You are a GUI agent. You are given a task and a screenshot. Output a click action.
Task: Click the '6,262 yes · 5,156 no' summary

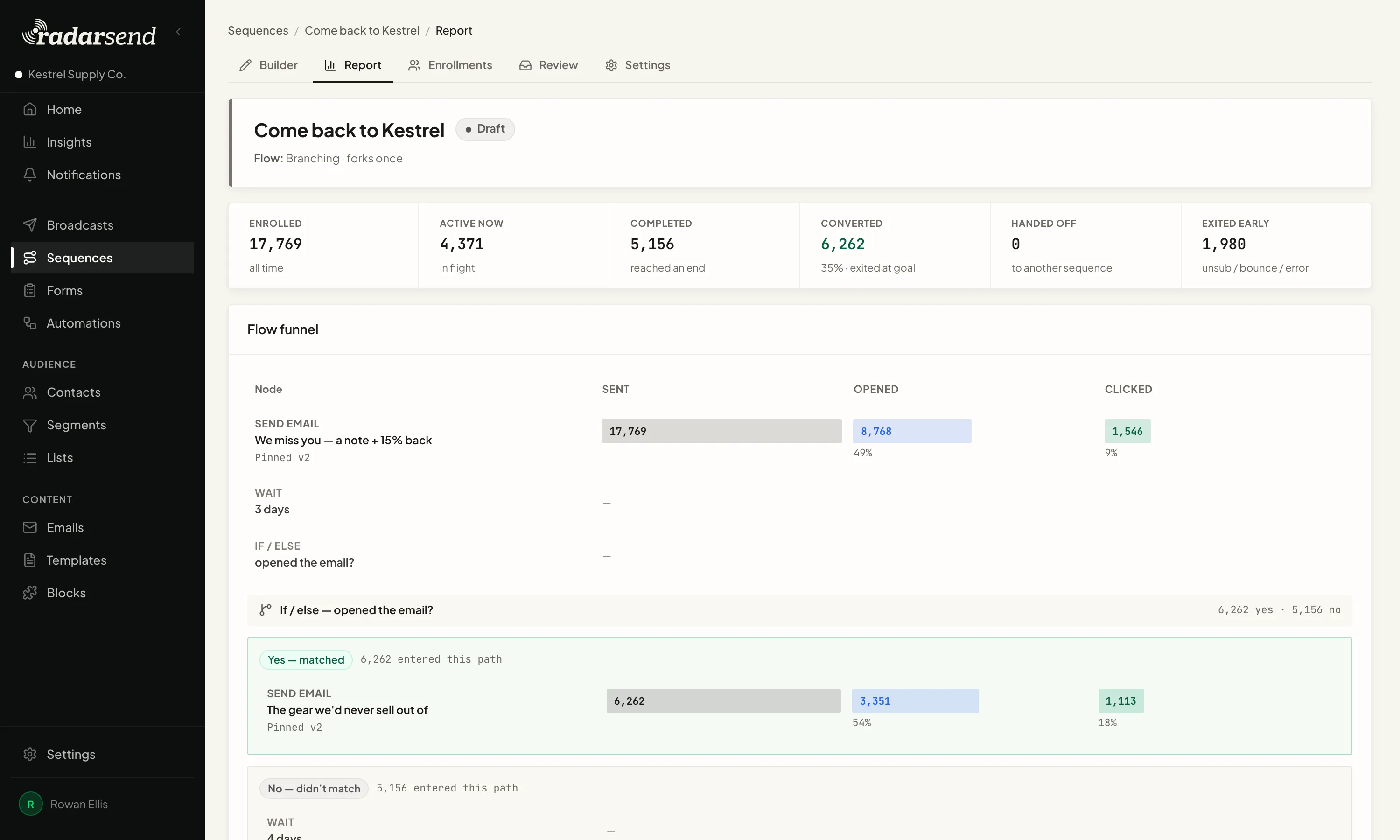point(1279,610)
